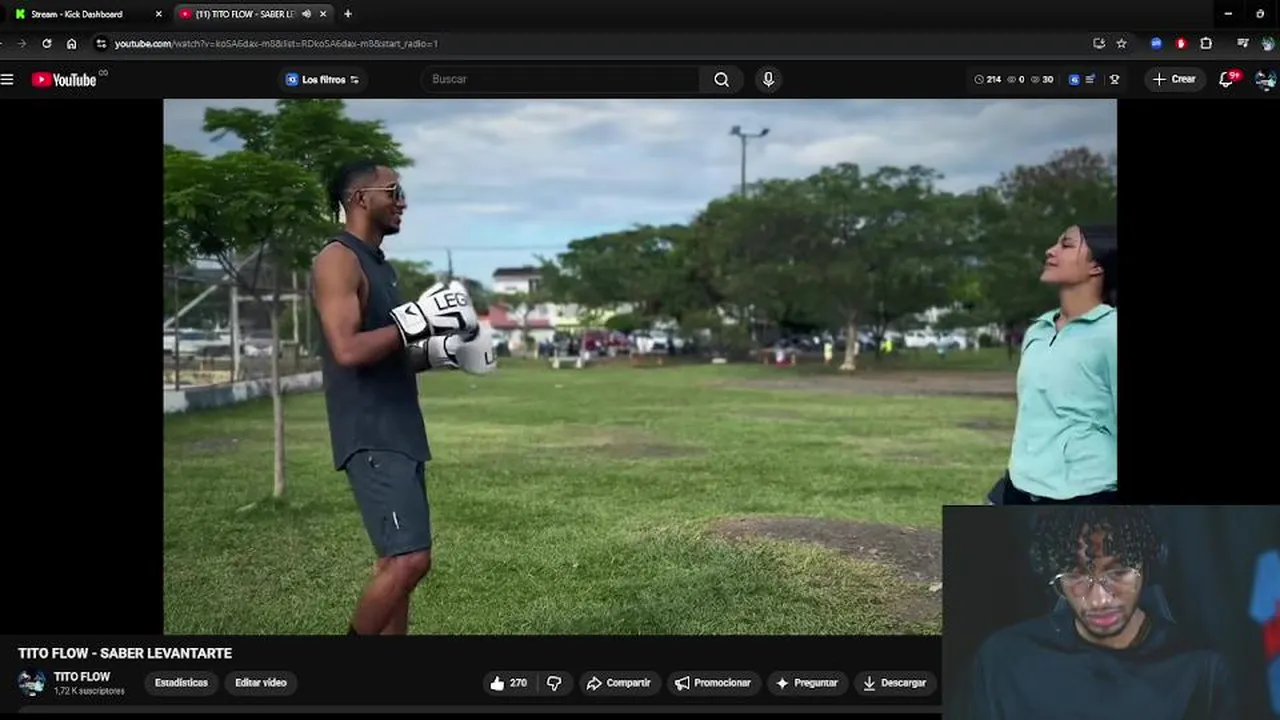Go forward in browser history
Image resolution: width=1280 pixels, height=720 pixels.
(x=22, y=43)
